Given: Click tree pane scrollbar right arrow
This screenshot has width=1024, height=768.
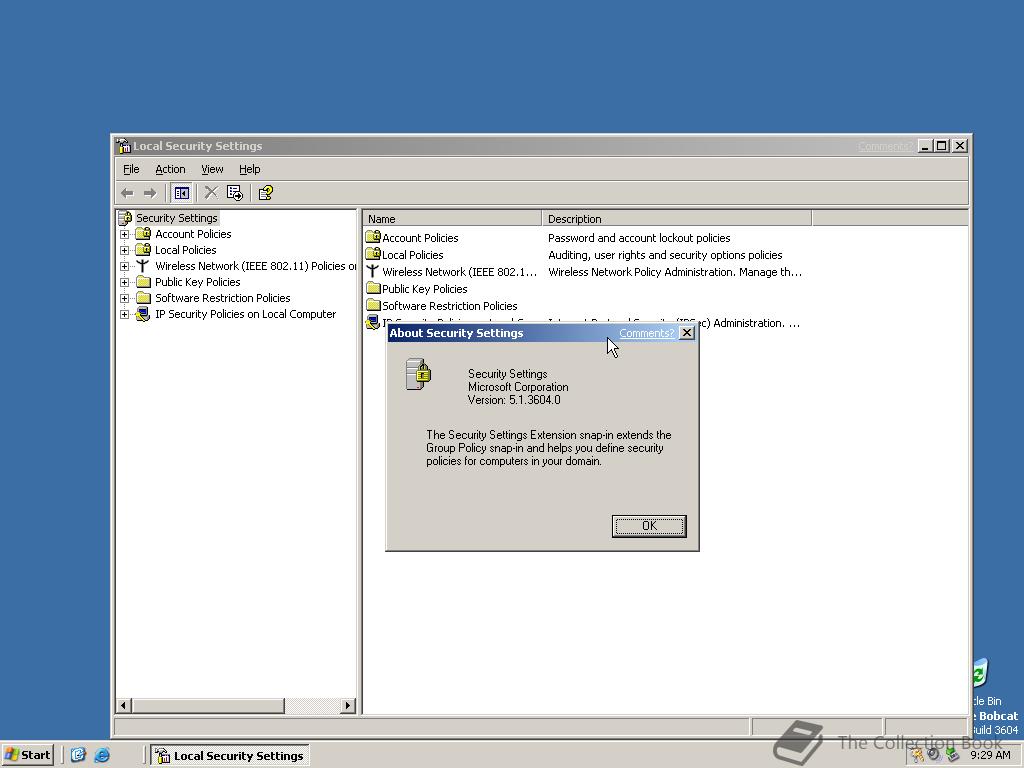Looking at the screenshot, I should (348, 705).
